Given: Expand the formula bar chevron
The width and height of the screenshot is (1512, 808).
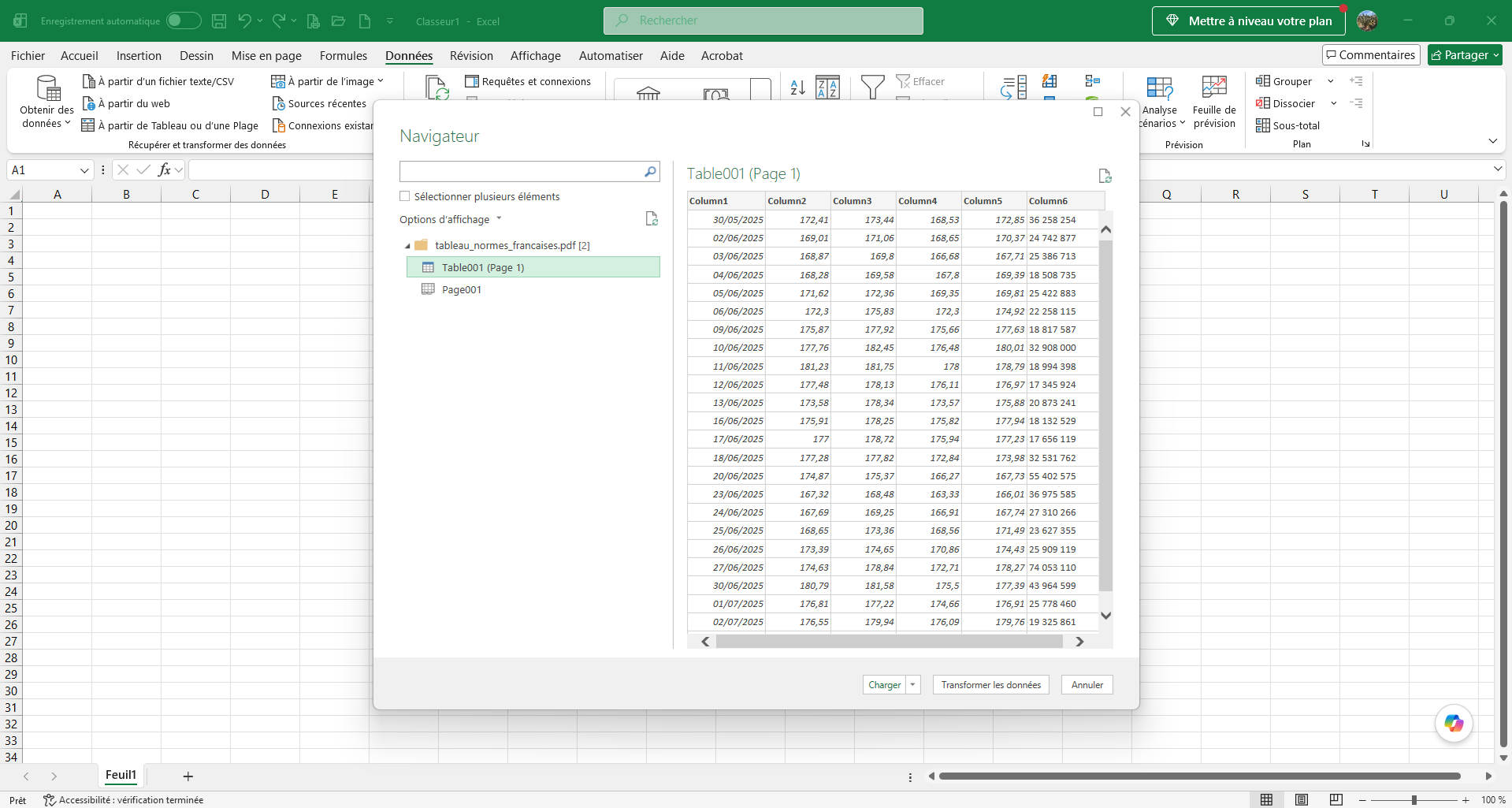Looking at the screenshot, I should coord(1498,169).
